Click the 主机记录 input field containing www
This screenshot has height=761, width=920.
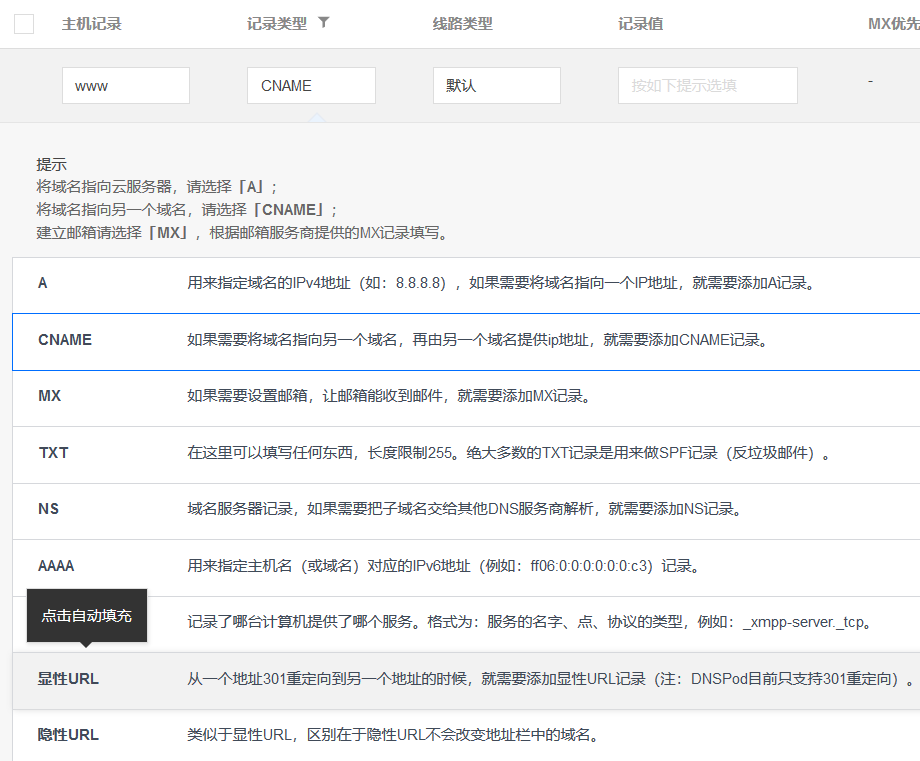[126, 86]
